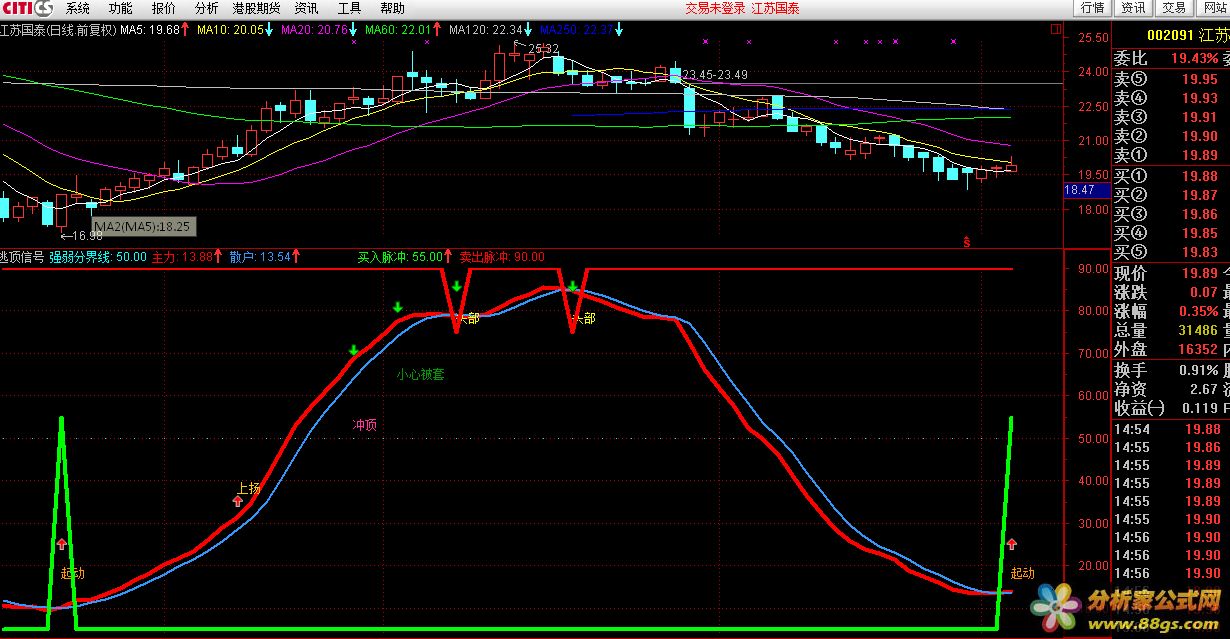This screenshot has height=639, width=1230.
Task: Click the MA2(MA5):18.25 tooltip
Action: pos(142,227)
